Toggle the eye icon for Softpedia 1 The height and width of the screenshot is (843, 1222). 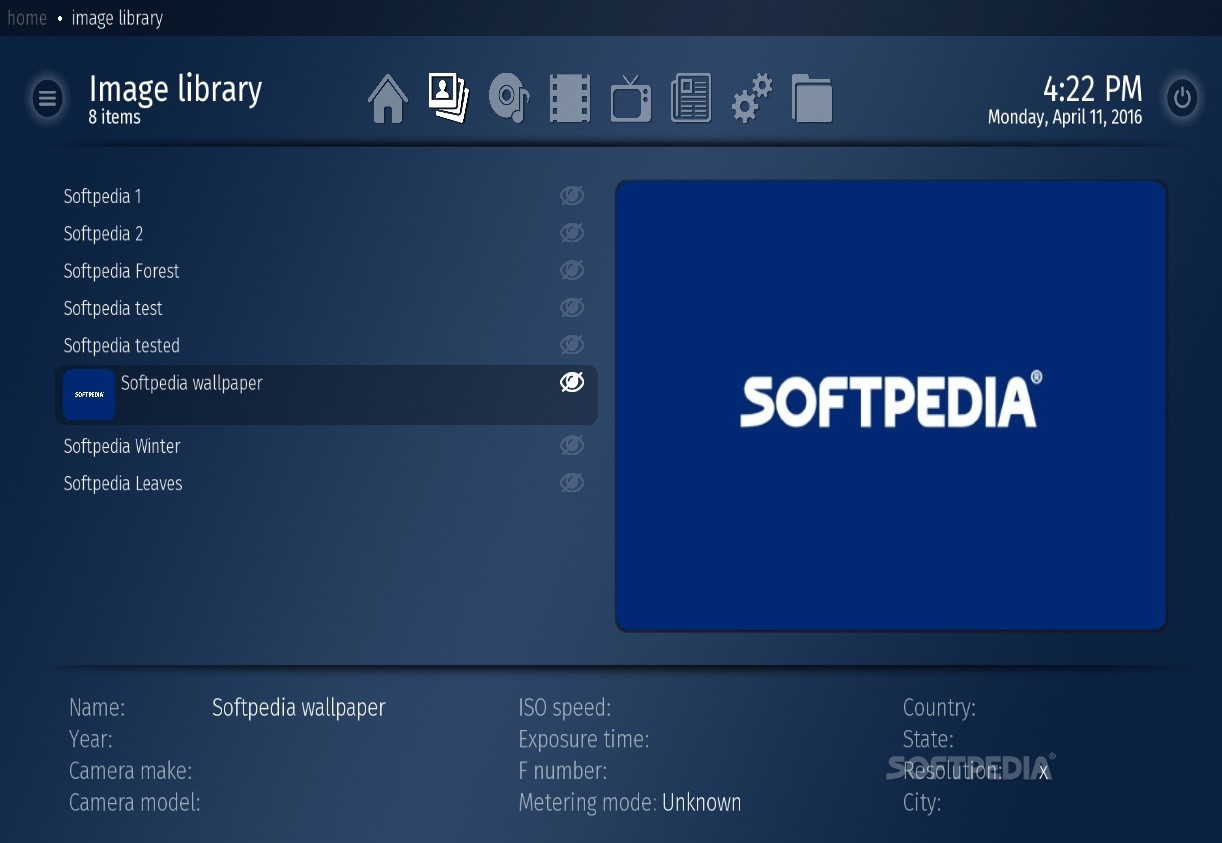pyautogui.click(x=572, y=195)
